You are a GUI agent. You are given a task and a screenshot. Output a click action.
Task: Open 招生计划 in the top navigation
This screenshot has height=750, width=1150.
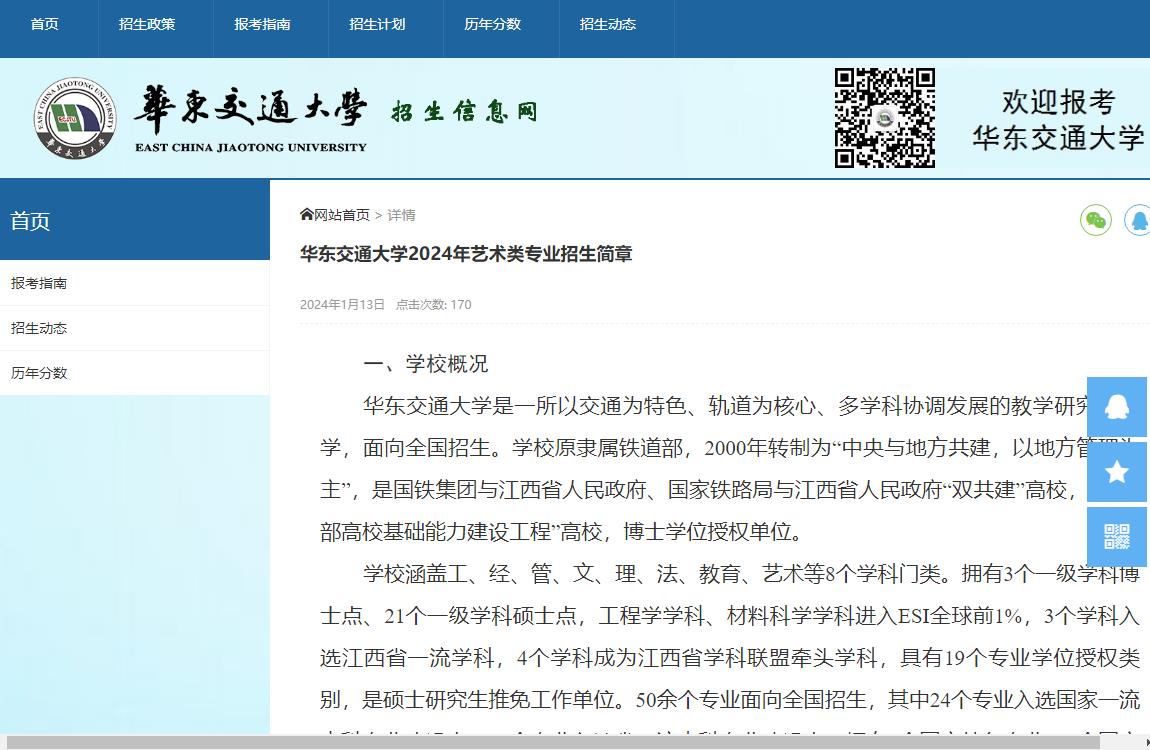coord(378,24)
